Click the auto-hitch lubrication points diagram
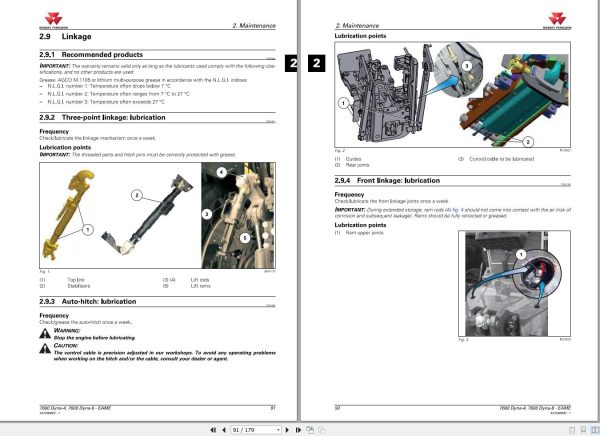 [452, 95]
